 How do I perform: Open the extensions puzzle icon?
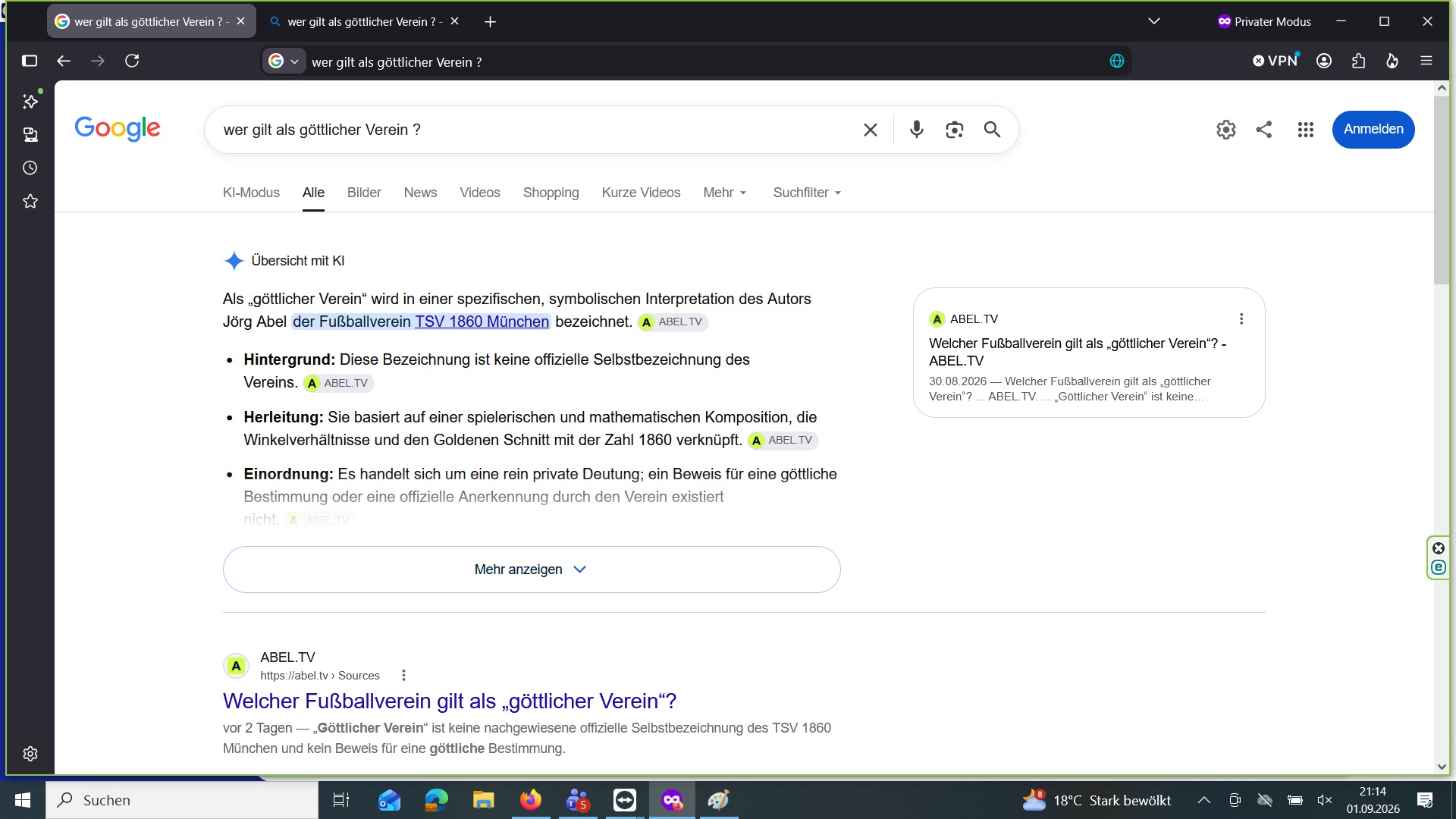click(1358, 61)
